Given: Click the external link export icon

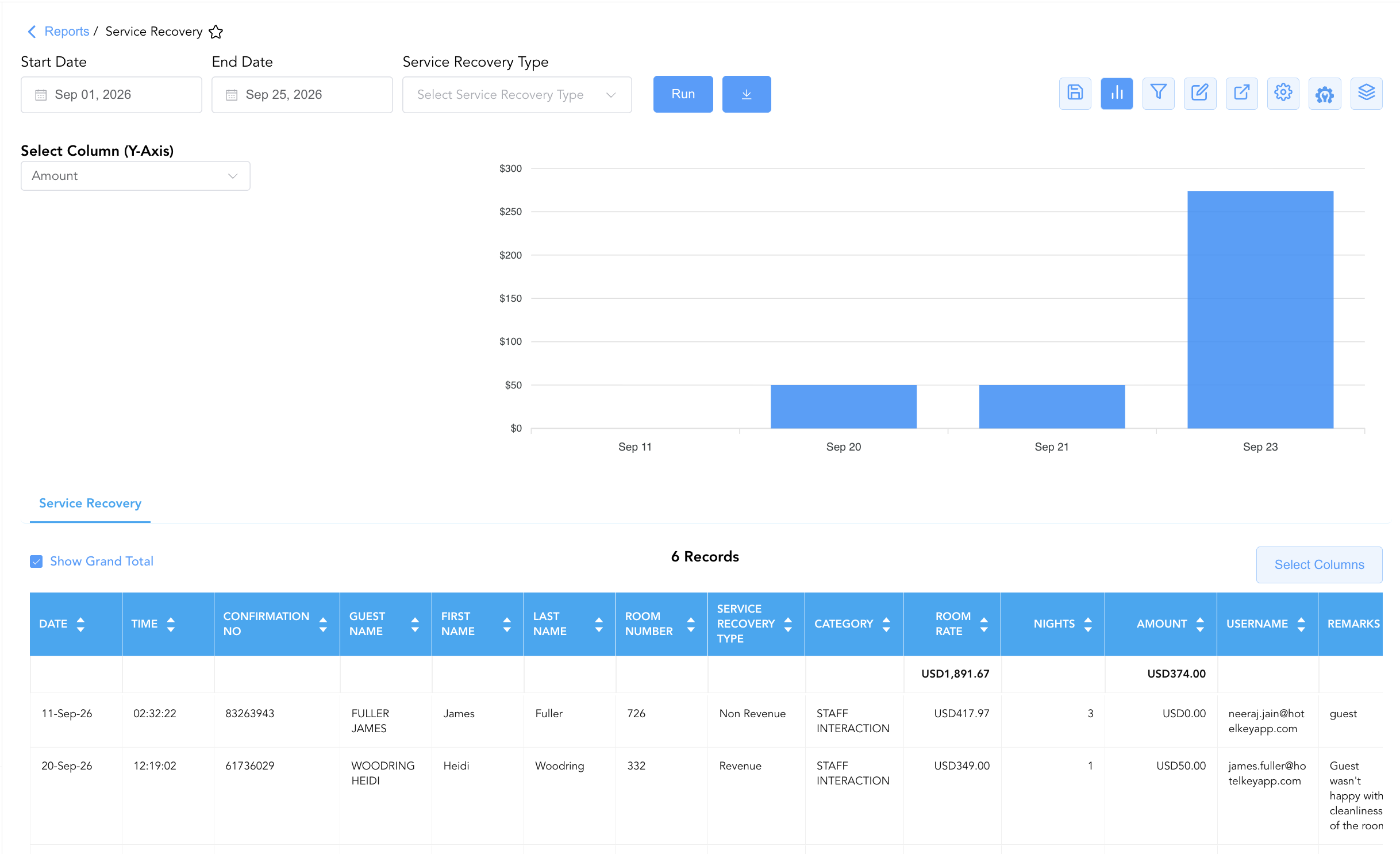Looking at the screenshot, I should tap(1241, 94).
